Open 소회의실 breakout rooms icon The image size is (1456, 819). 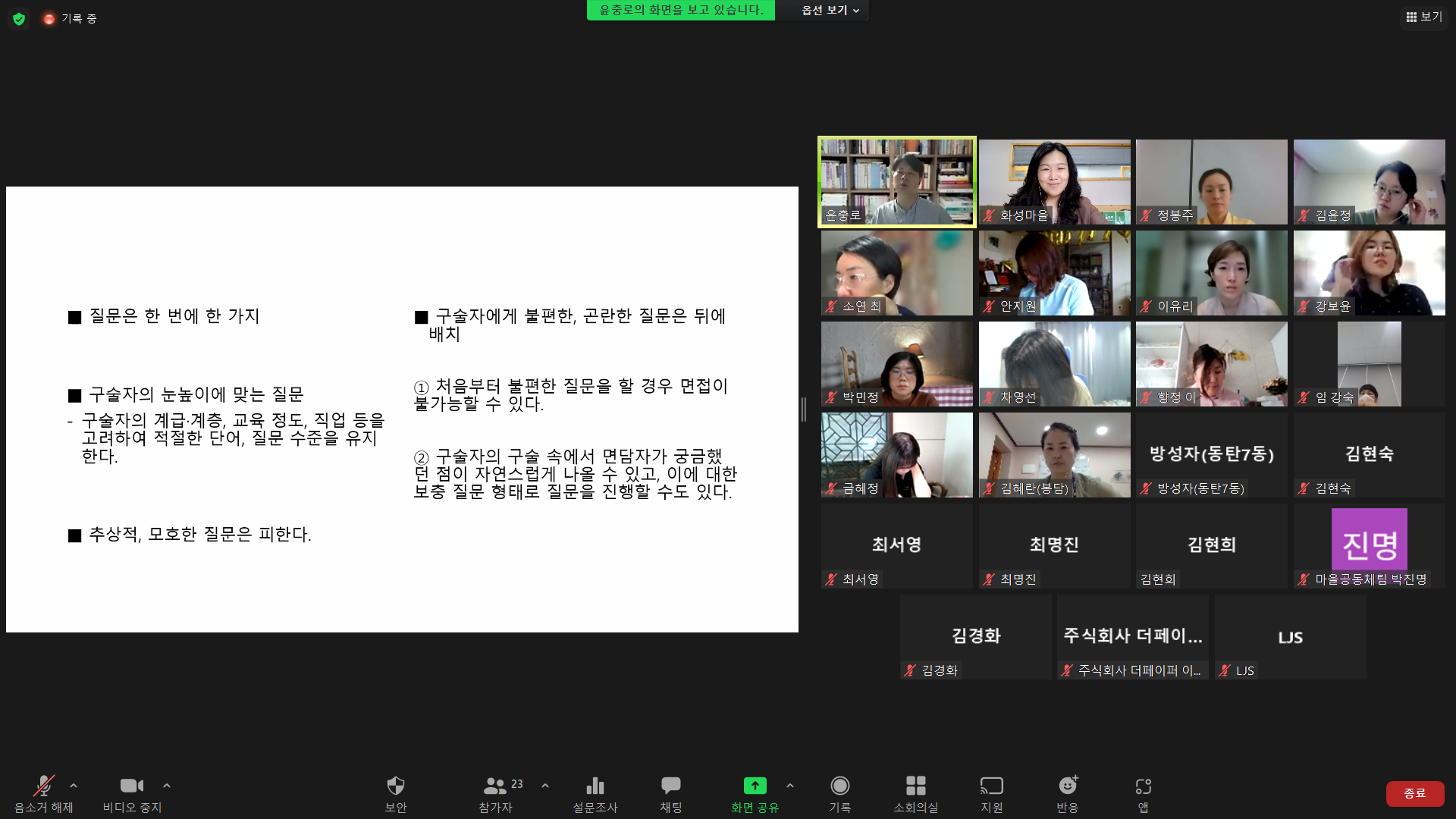coord(916,786)
